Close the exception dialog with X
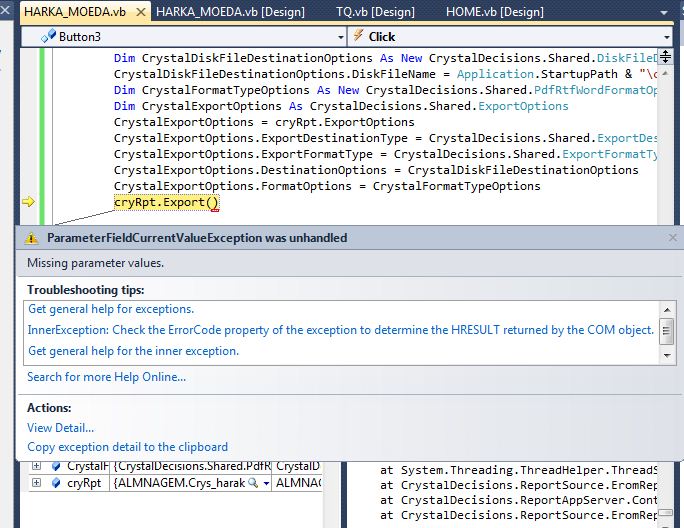The width and height of the screenshot is (684, 528). coord(672,238)
